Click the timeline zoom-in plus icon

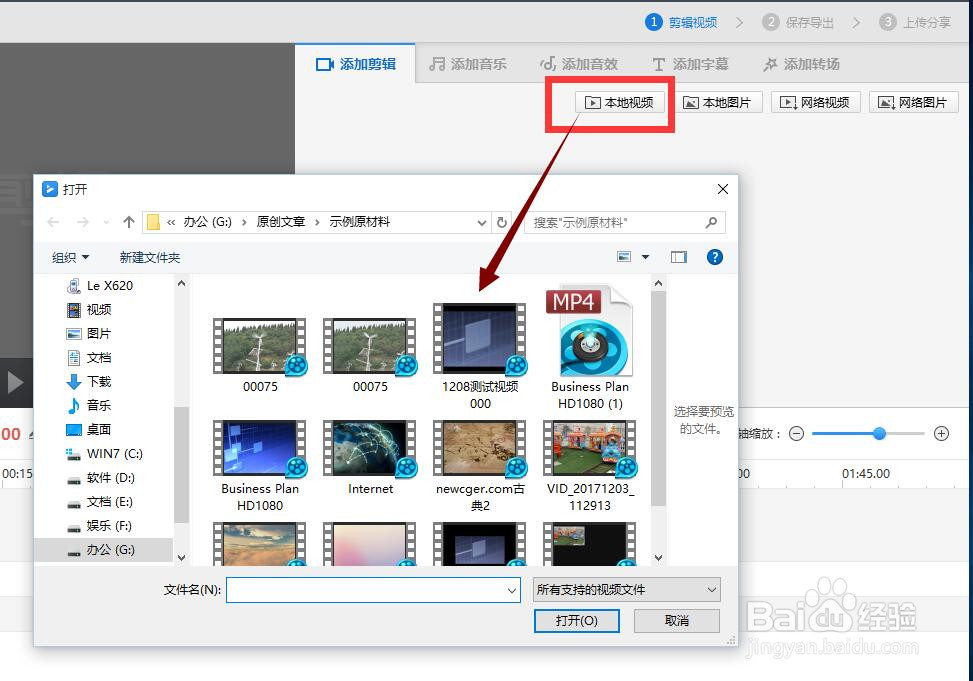(x=941, y=433)
